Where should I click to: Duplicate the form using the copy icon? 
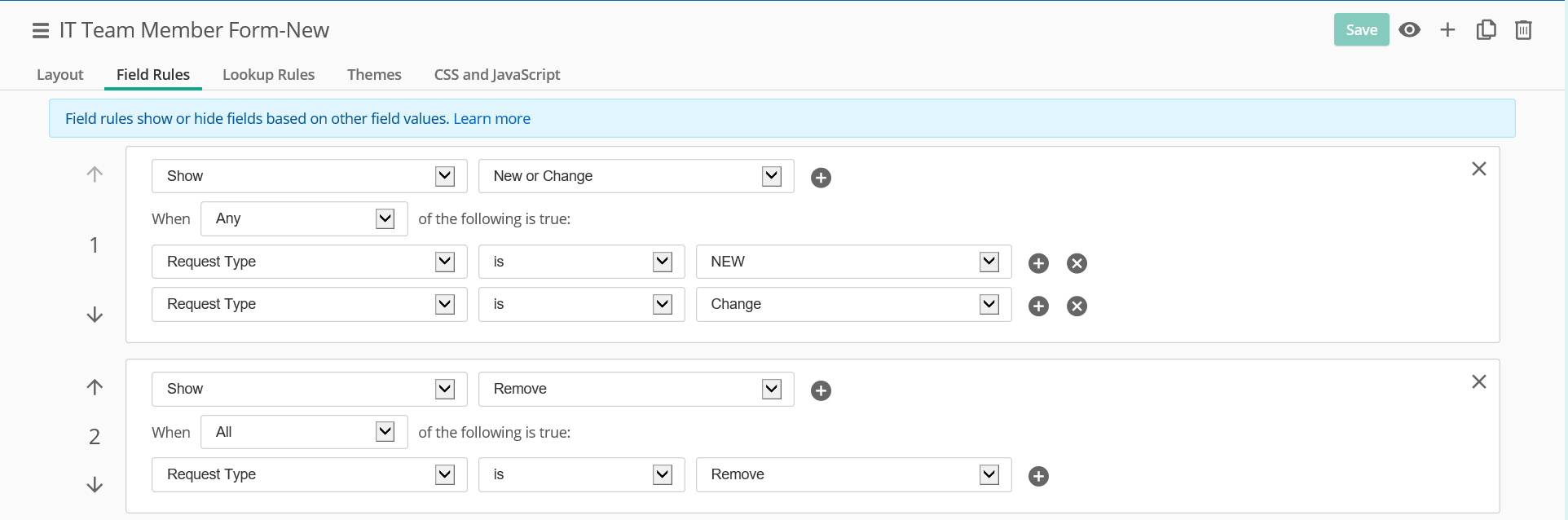pos(1486,30)
